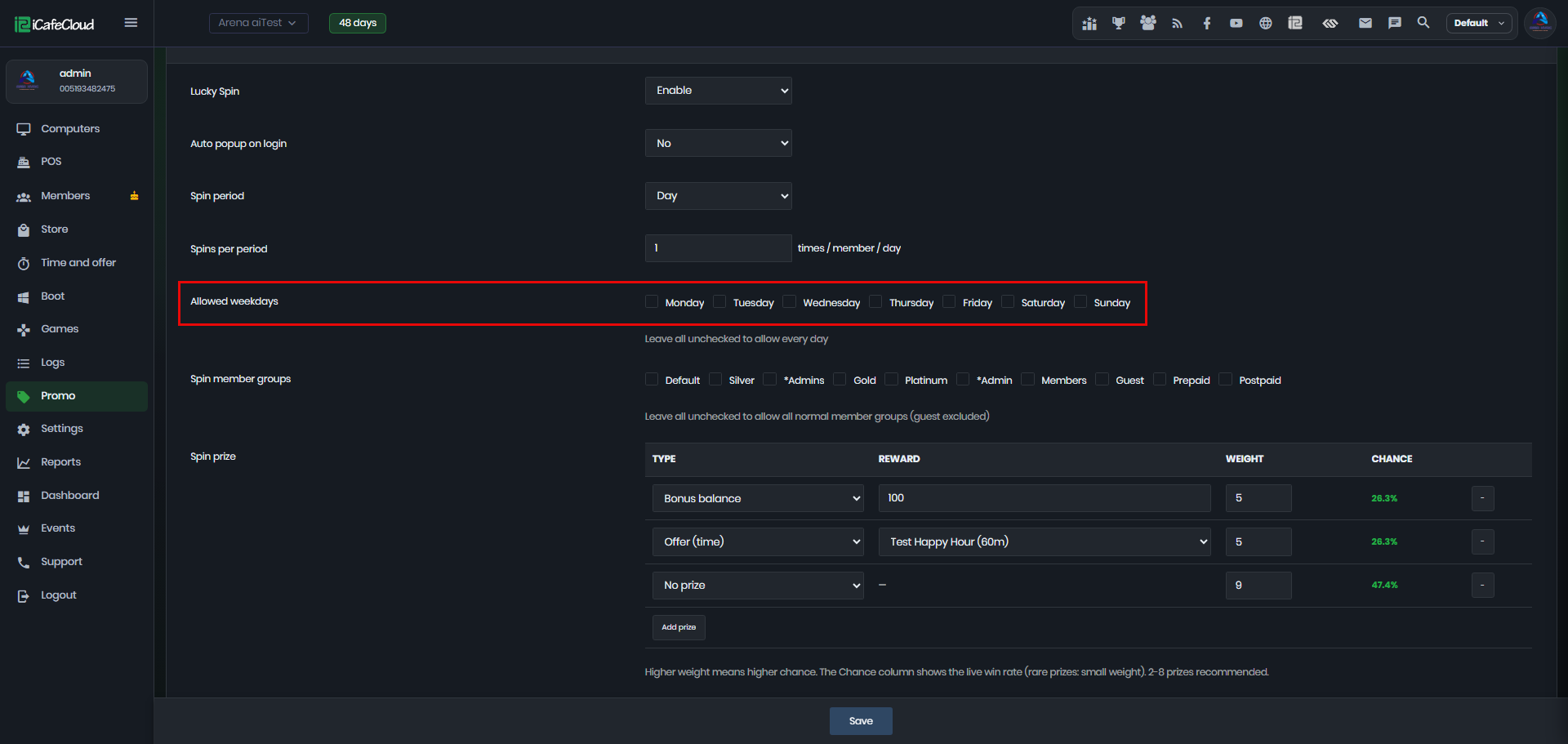1568x744 pixels.
Task: Toggle the hamburger menu icon
Action: point(131,23)
